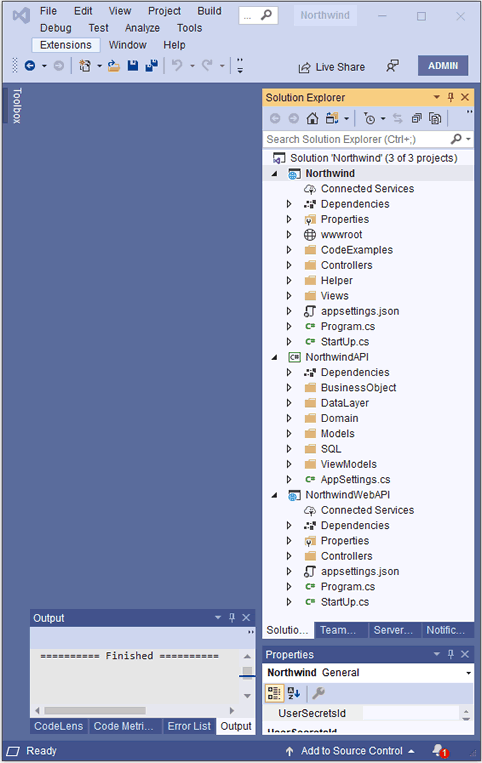The width and height of the screenshot is (482, 763).
Task: Click Add to Source Control
Action: point(351,751)
